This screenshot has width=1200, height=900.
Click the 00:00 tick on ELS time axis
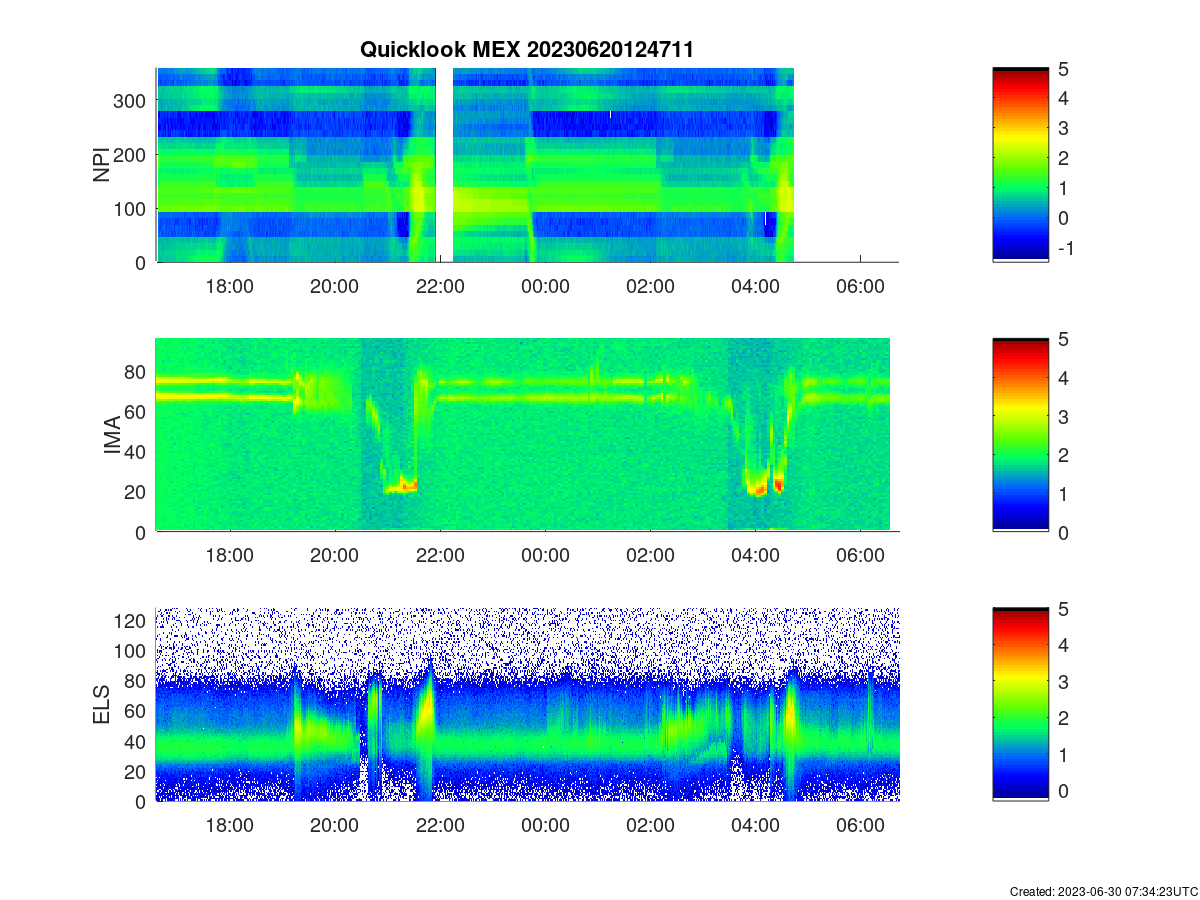(545, 826)
